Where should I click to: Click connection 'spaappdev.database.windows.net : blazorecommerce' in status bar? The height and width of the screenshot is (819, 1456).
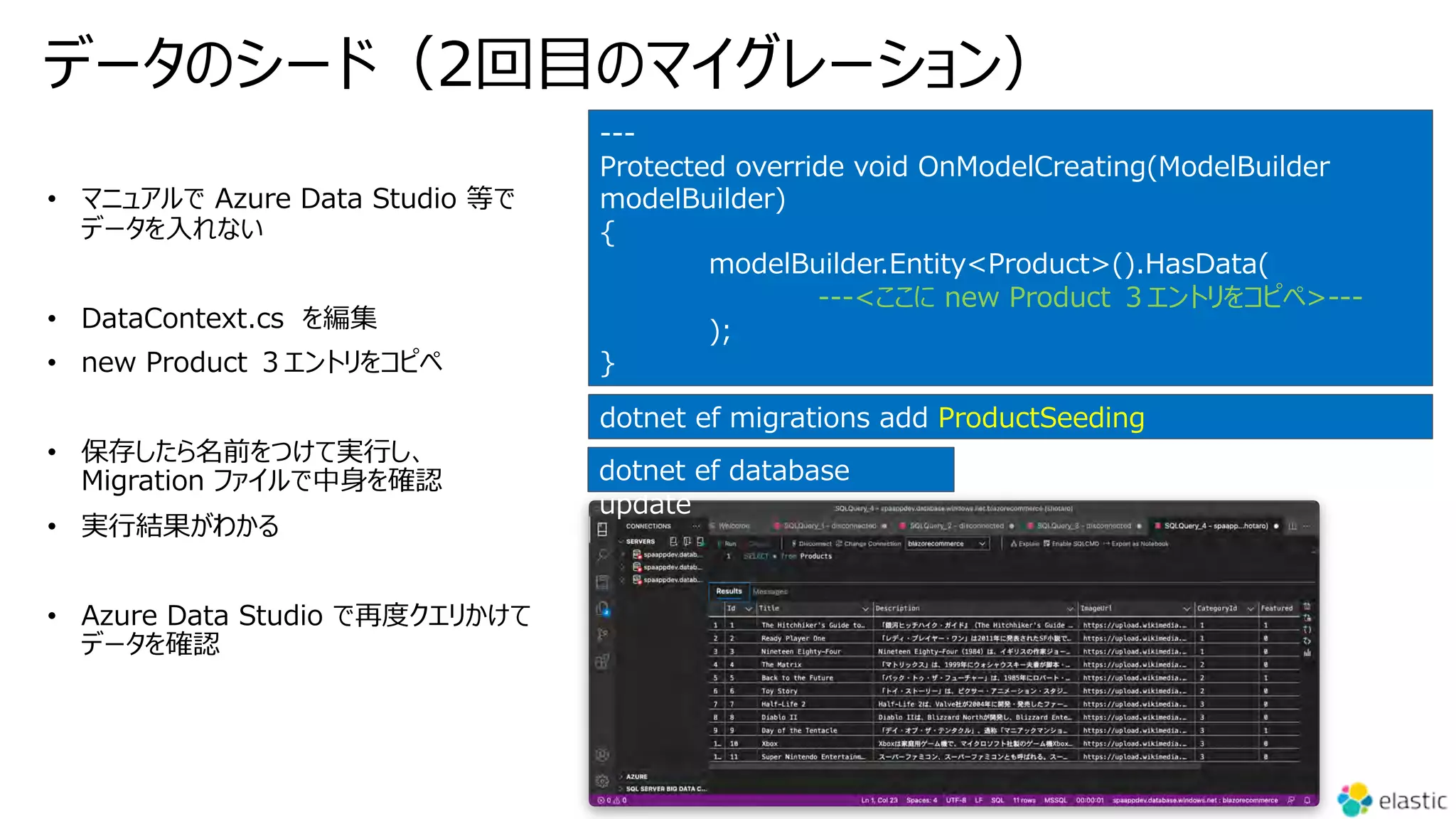coord(1195,800)
